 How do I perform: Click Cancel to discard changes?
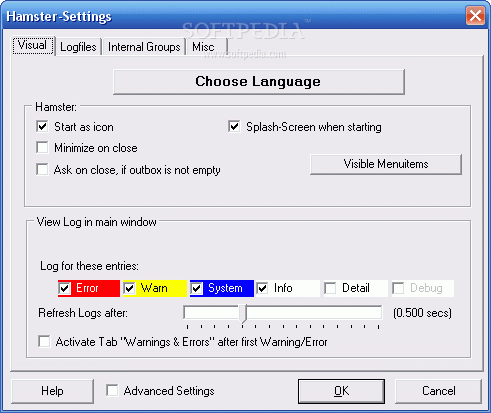pos(438,391)
